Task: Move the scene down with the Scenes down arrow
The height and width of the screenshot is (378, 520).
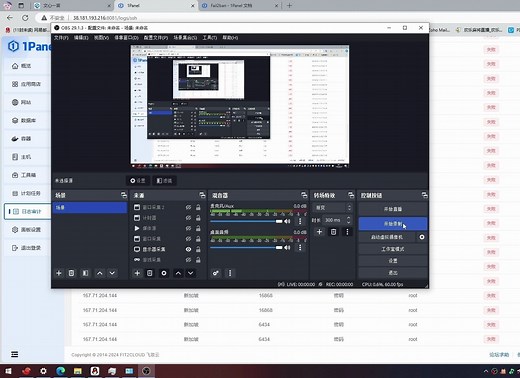Action: tap(112, 273)
